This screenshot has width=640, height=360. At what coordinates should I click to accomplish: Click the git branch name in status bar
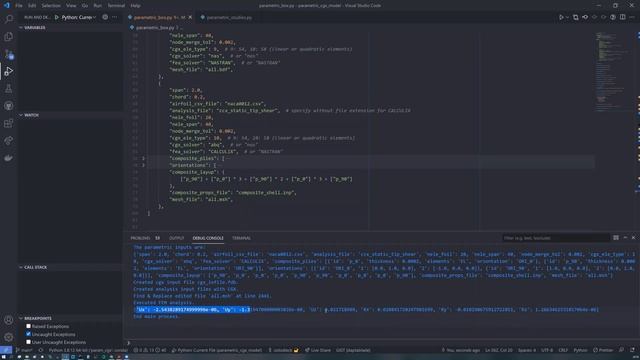click(x=24, y=350)
